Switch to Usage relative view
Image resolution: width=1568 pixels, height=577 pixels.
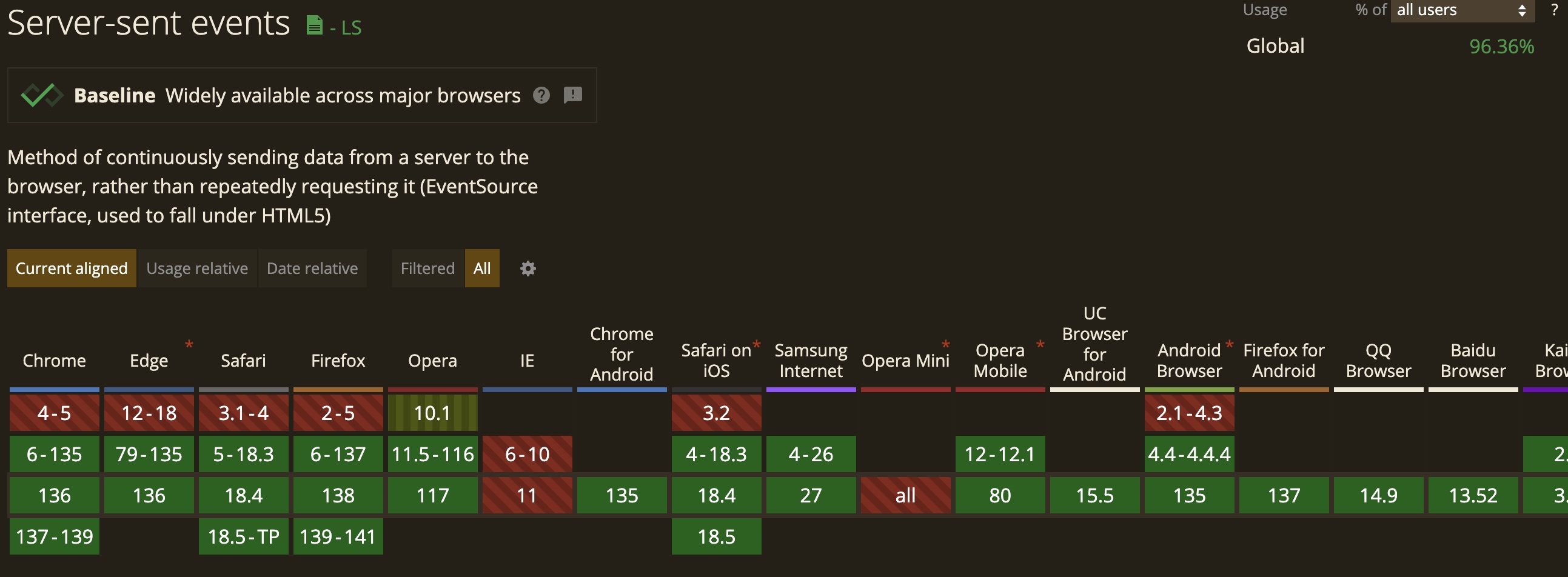pyautogui.click(x=197, y=268)
